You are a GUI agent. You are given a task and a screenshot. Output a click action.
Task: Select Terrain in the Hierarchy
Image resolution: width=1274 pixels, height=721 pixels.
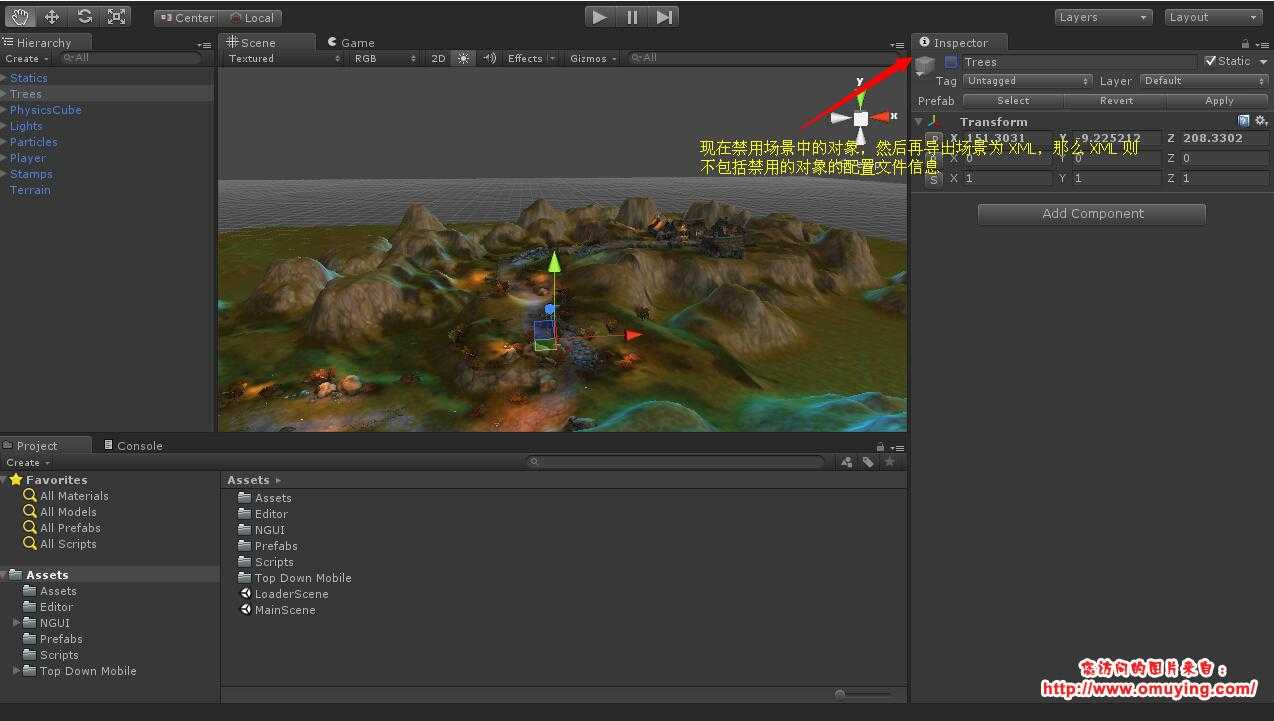[x=30, y=190]
